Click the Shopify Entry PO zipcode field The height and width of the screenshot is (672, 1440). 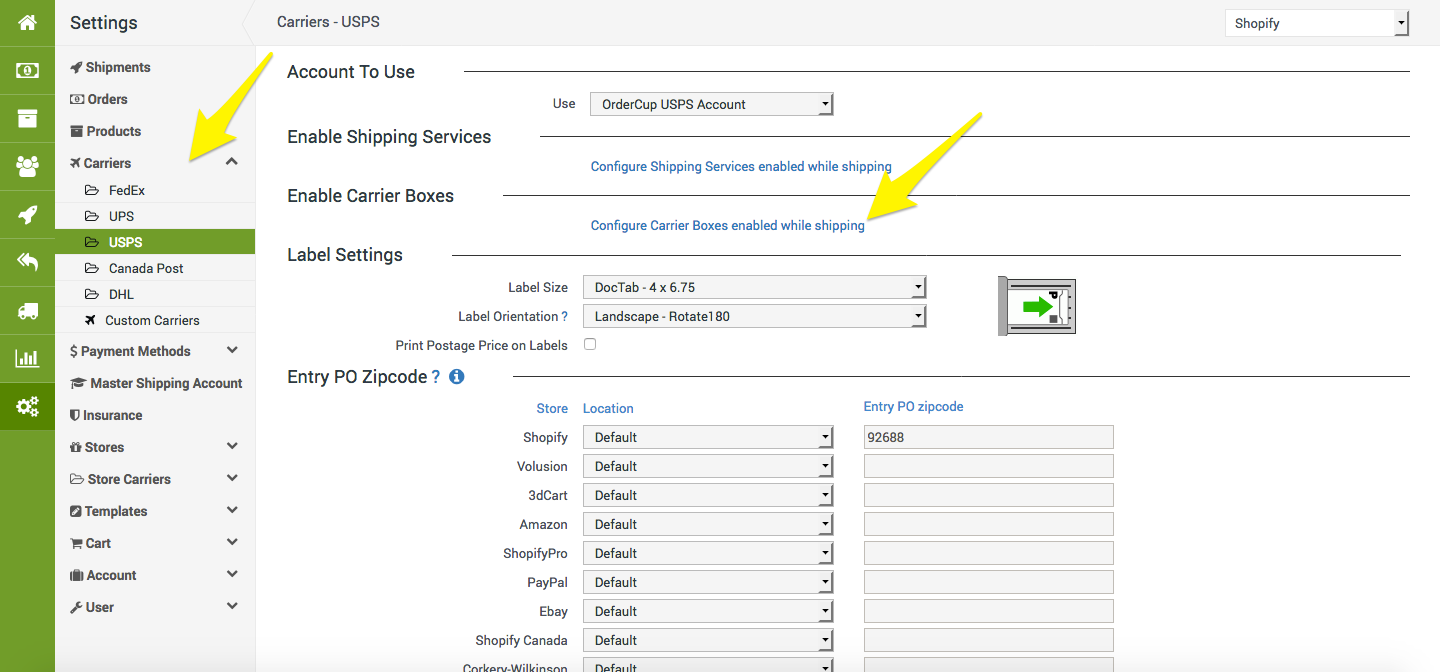point(988,437)
